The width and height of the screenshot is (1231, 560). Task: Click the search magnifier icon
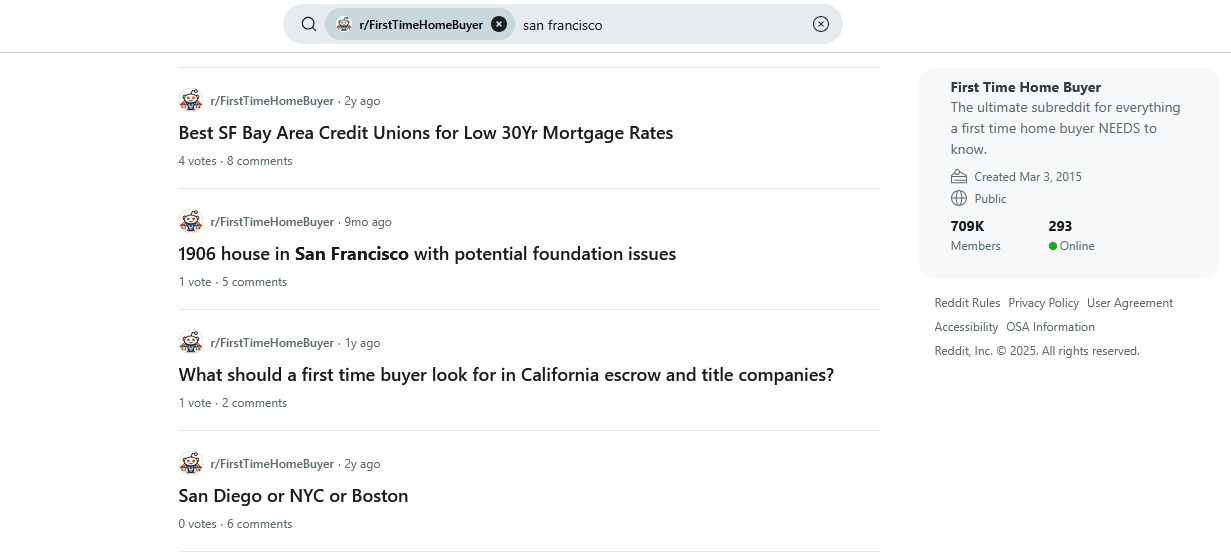tap(309, 24)
